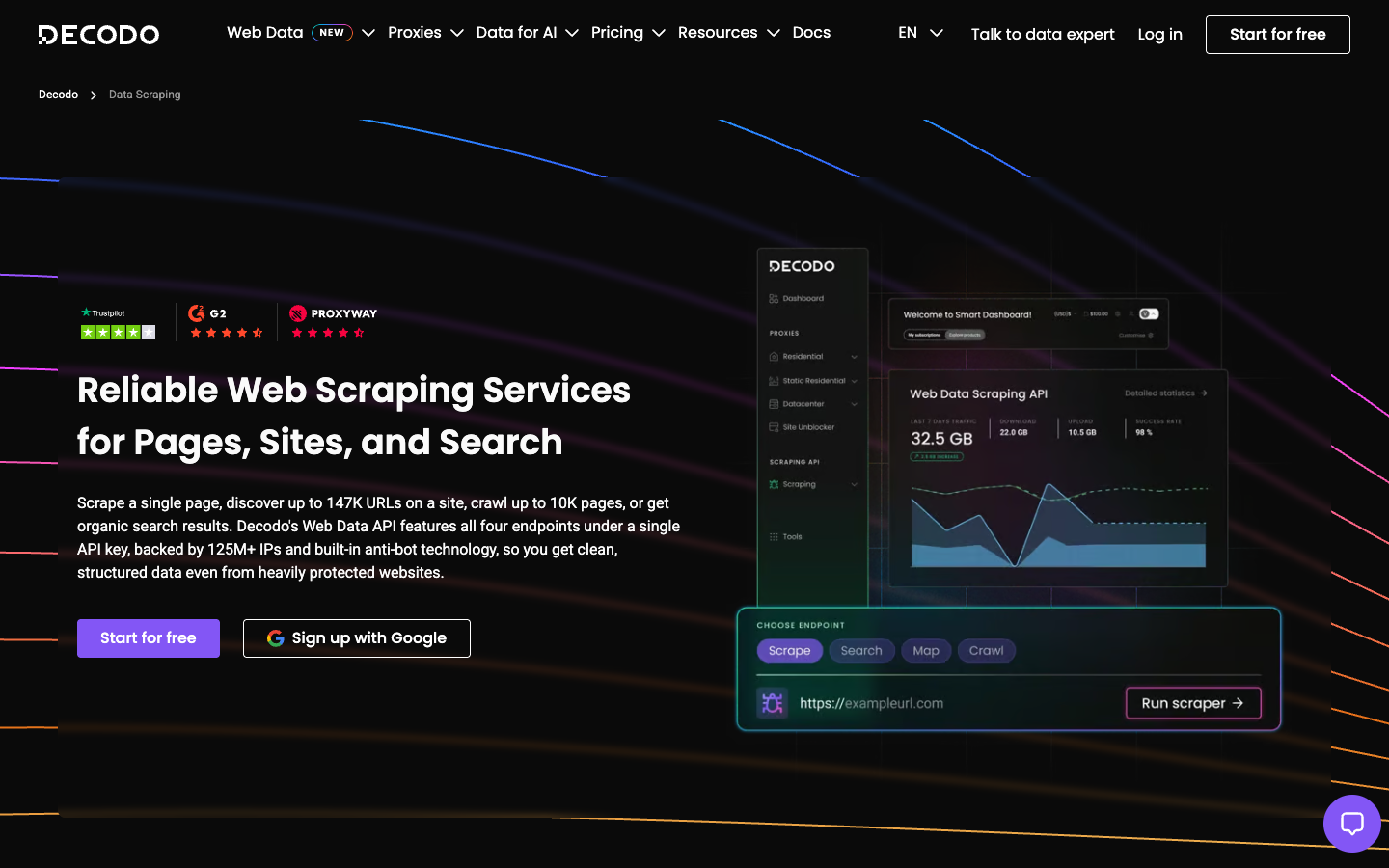Screen dimensions: 1389x868
Task: Click the header Start for free button
Action: (1277, 35)
